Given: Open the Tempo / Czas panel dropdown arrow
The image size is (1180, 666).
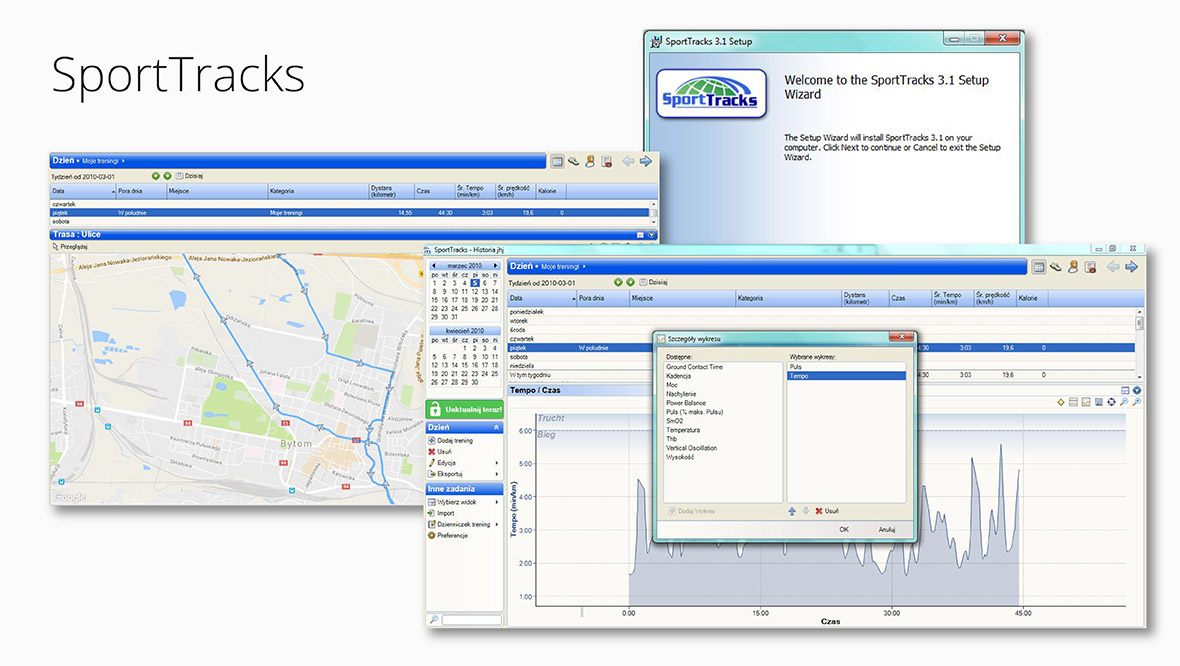Looking at the screenshot, I should pos(1137,391).
